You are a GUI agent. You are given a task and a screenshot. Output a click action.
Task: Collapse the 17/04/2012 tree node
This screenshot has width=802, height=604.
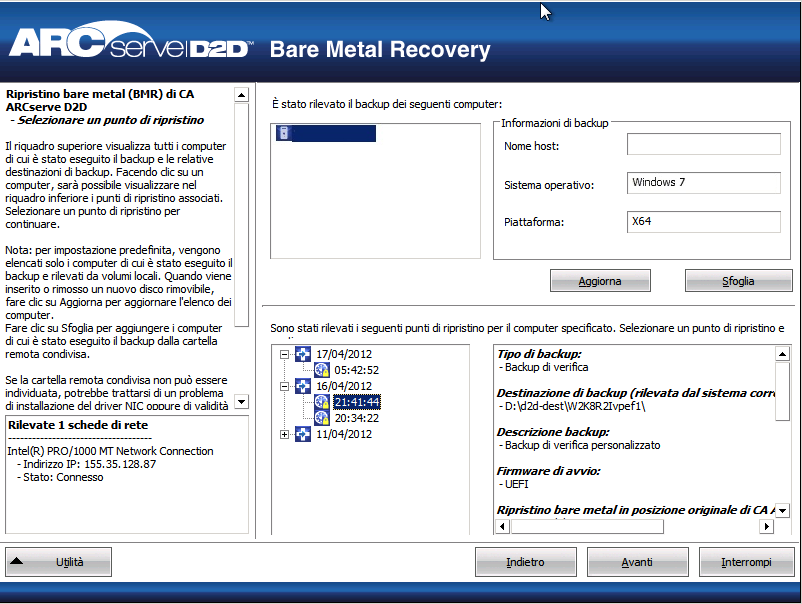(x=285, y=354)
